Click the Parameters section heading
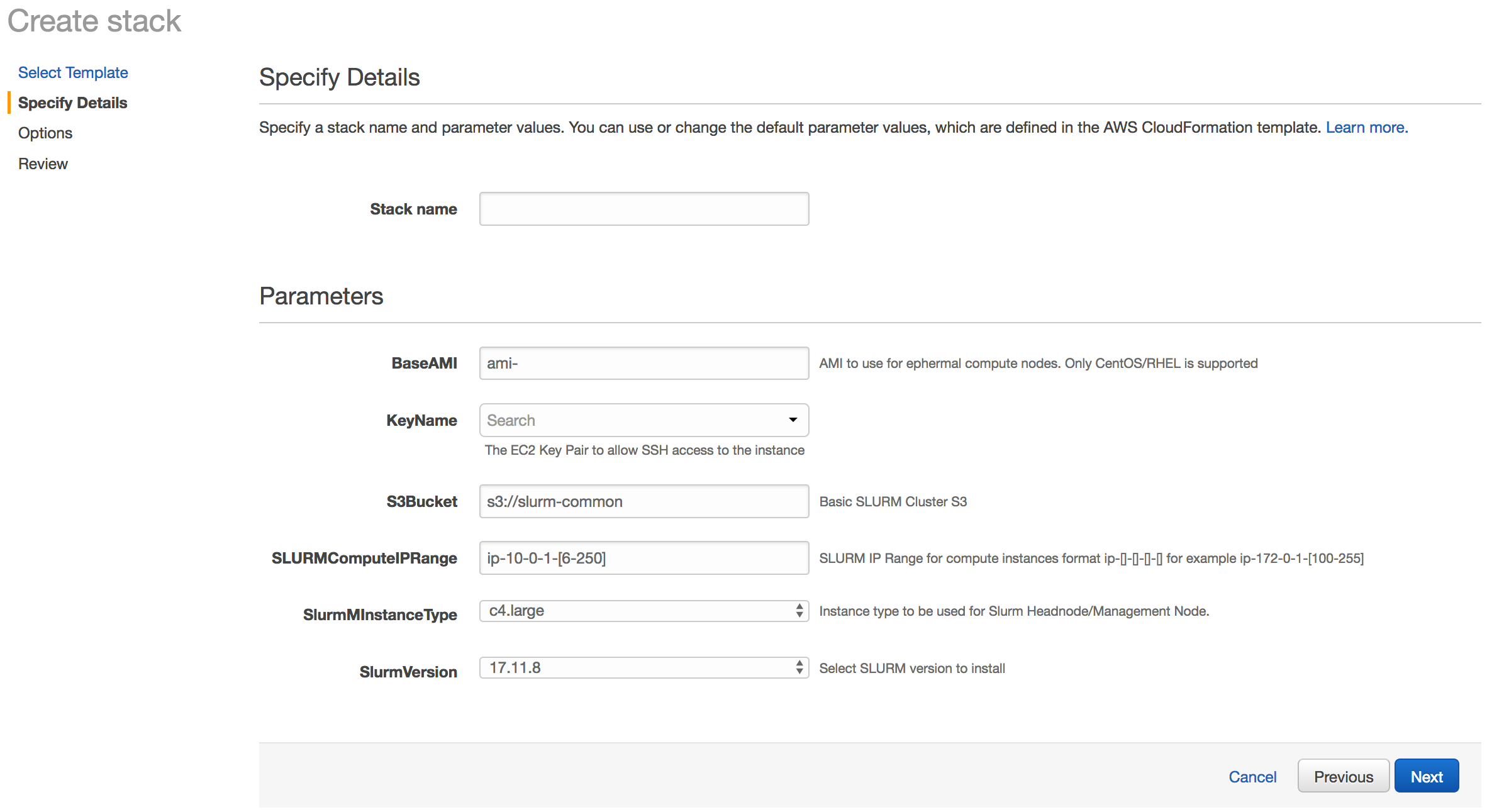This screenshot has width=1487, height=812. click(x=321, y=296)
